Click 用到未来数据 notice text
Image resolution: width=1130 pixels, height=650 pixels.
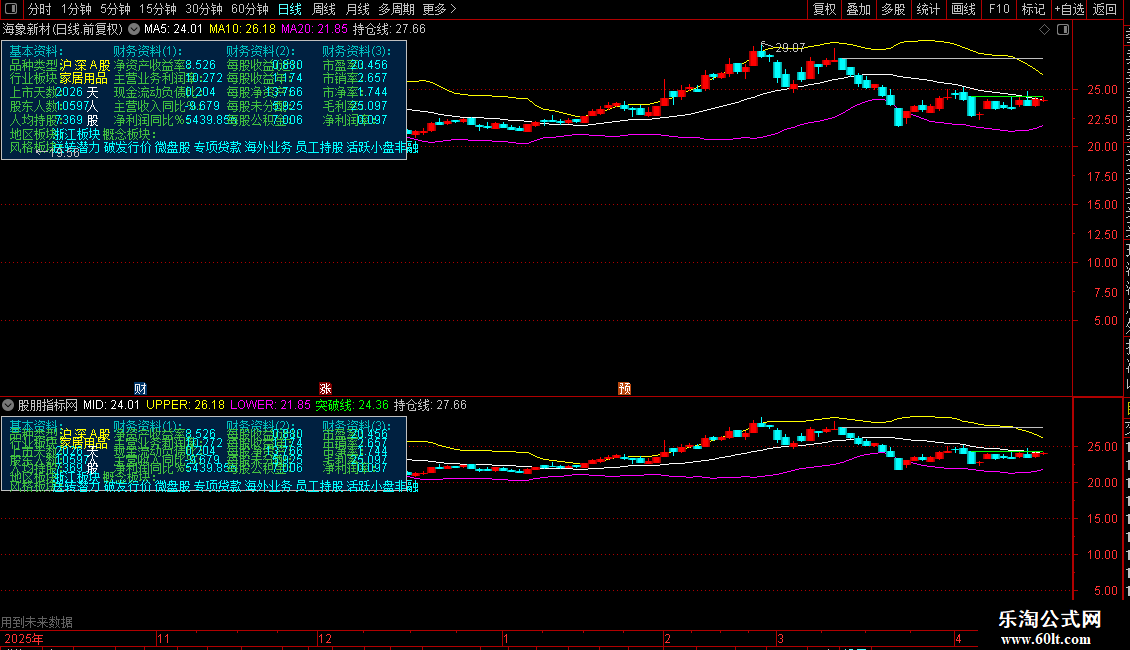37,622
